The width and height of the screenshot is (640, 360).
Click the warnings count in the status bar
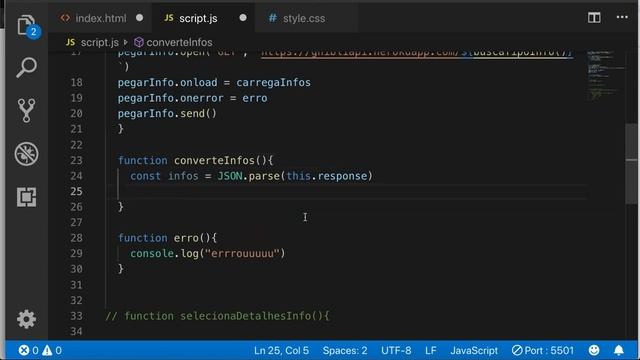[x=52, y=350]
